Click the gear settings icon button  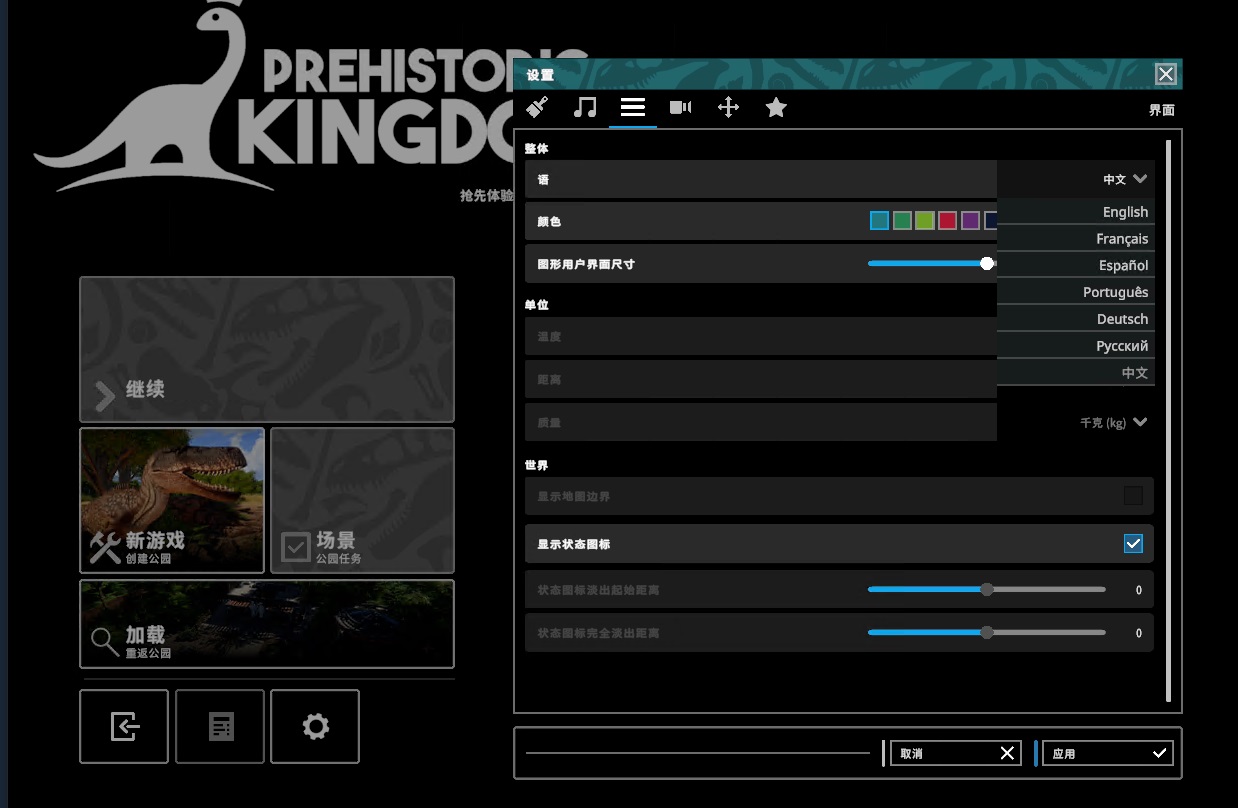click(x=315, y=726)
